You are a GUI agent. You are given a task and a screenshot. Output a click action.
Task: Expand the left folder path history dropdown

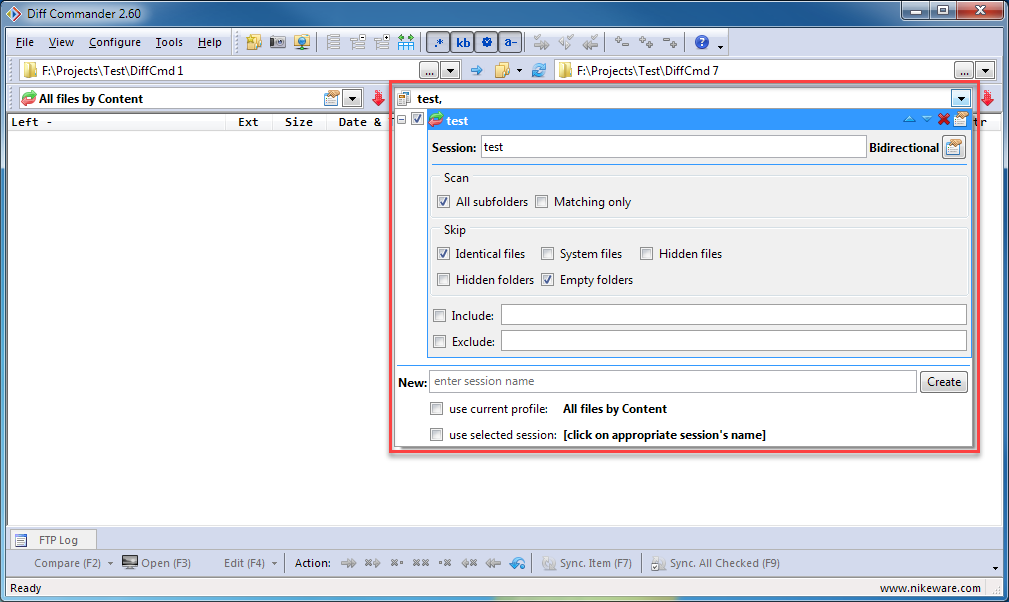[x=450, y=70]
